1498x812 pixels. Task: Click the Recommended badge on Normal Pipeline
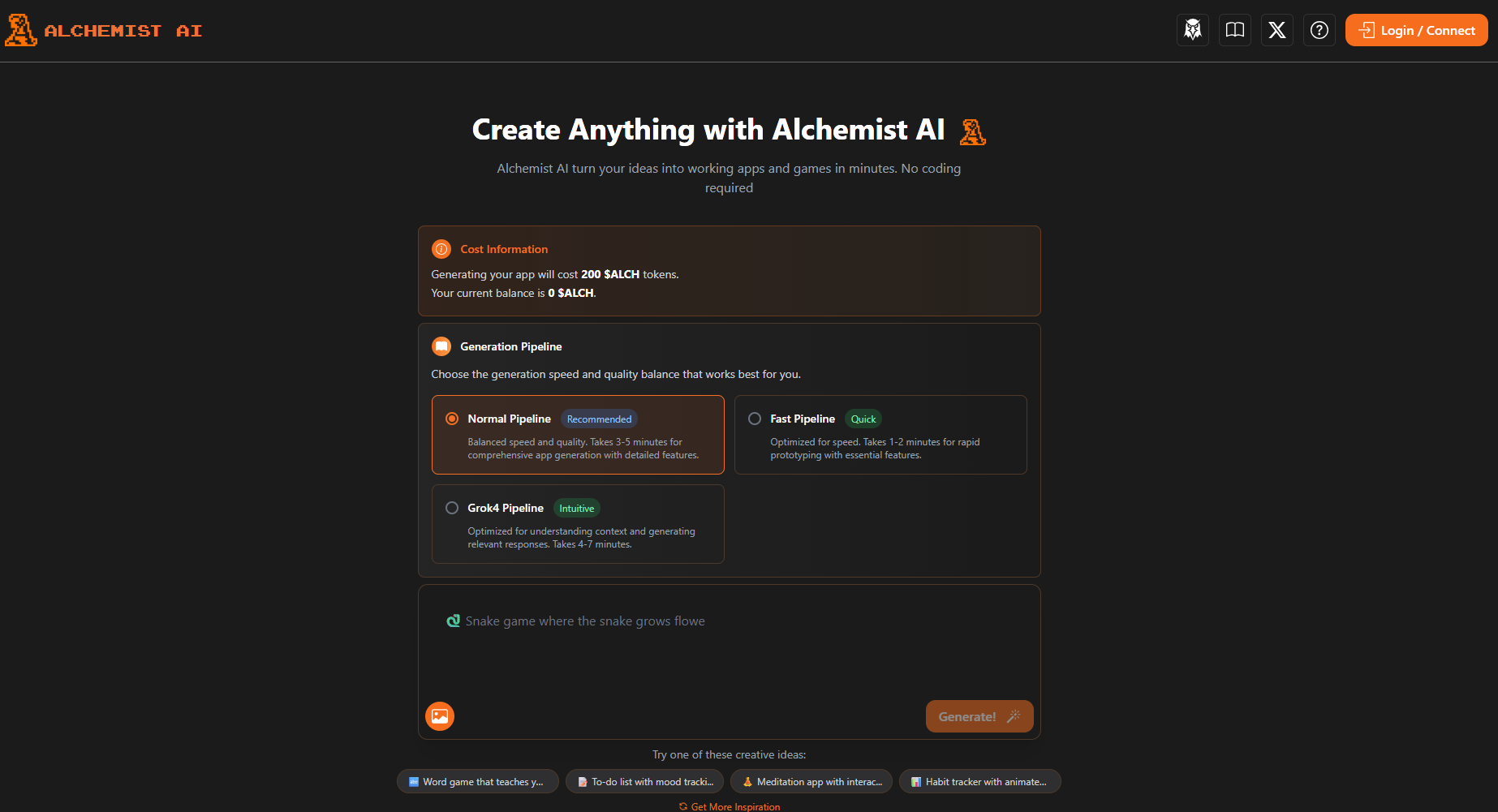coord(599,419)
